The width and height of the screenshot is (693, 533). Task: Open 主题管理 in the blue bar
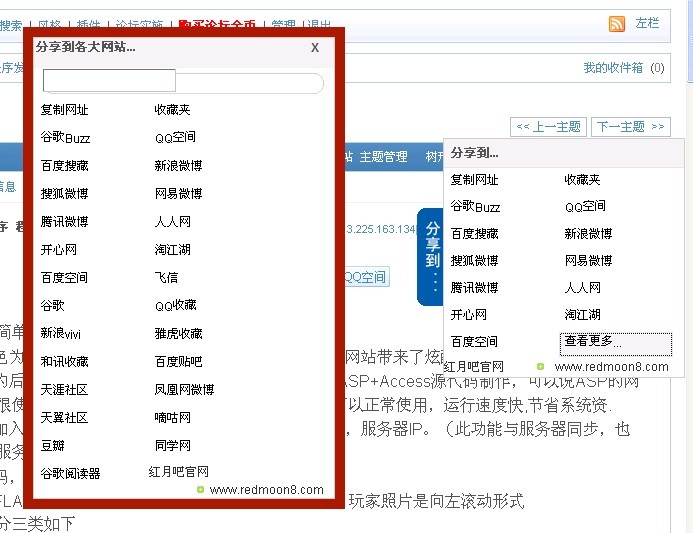pyautogui.click(x=383, y=156)
